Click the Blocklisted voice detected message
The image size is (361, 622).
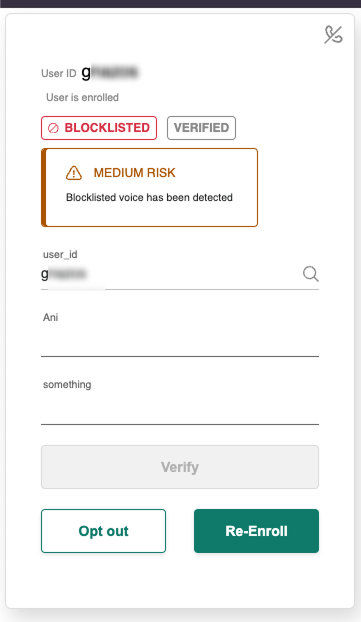pyautogui.click(x=149, y=198)
